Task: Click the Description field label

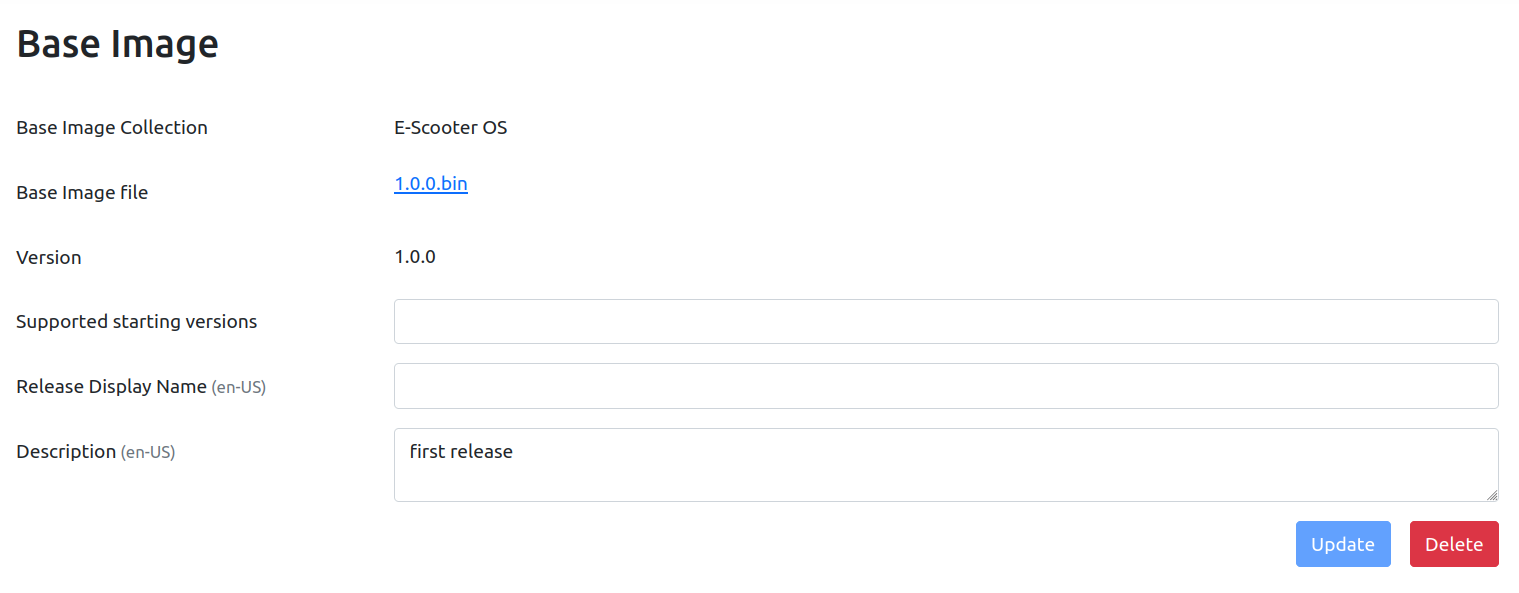Action: 66,452
